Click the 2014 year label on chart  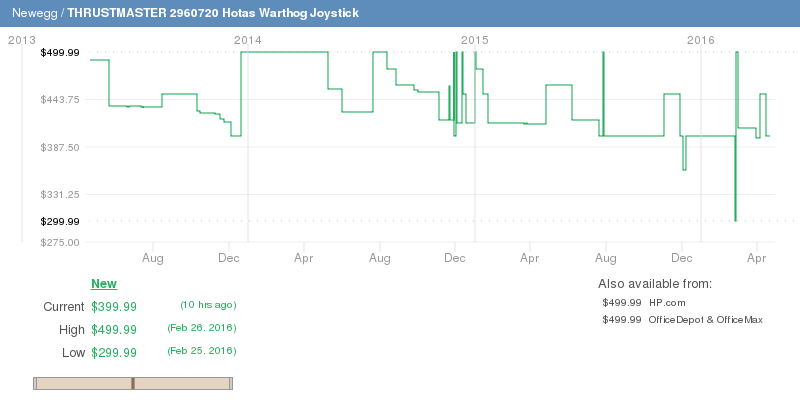coord(247,40)
